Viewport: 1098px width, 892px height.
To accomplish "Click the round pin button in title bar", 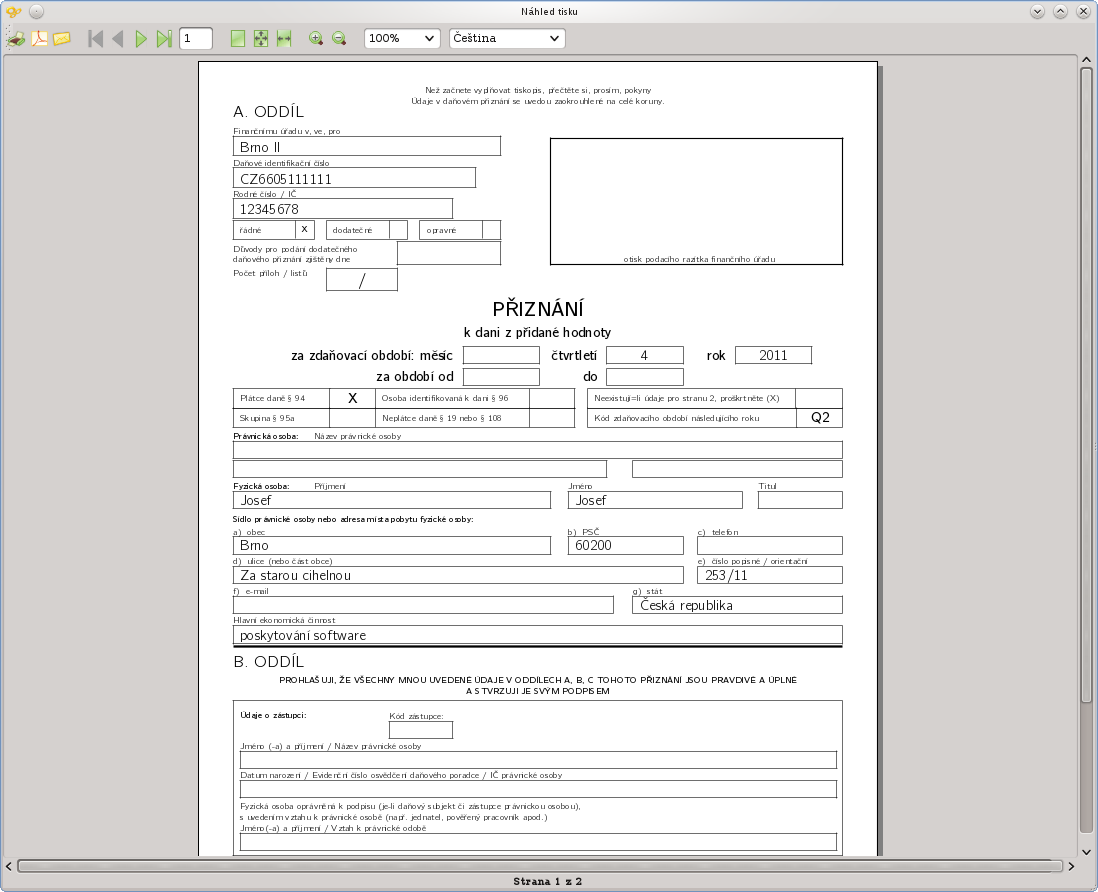I will (x=36, y=11).
